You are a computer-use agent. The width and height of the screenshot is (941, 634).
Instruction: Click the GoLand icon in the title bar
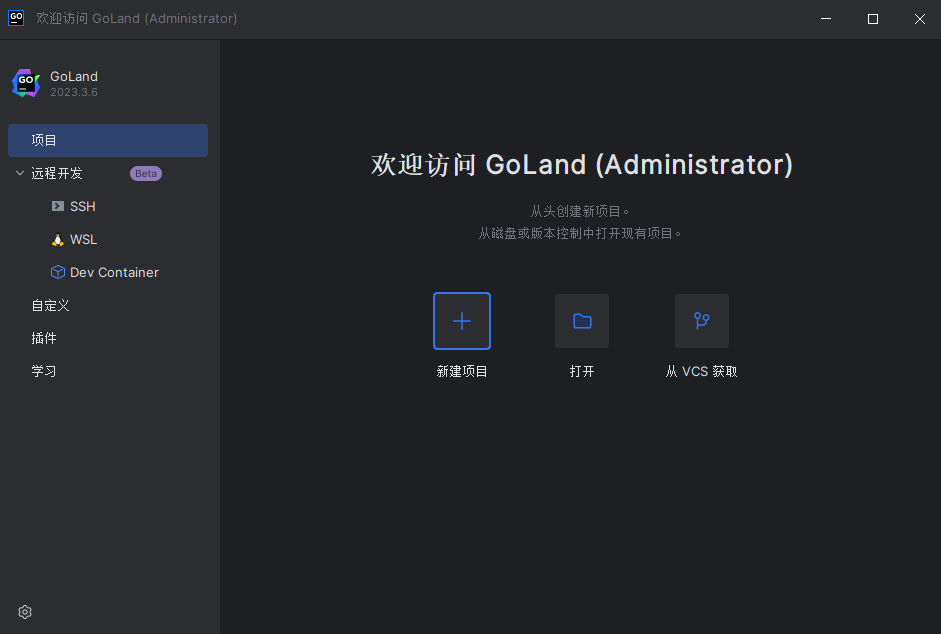(16, 18)
